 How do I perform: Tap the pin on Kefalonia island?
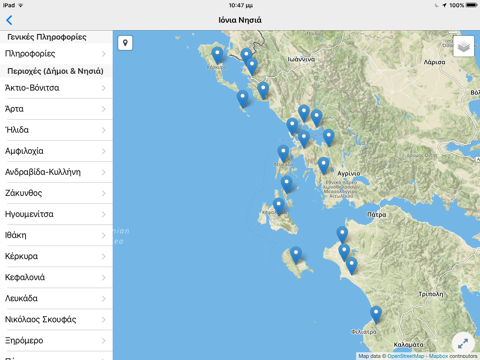click(279, 206)
